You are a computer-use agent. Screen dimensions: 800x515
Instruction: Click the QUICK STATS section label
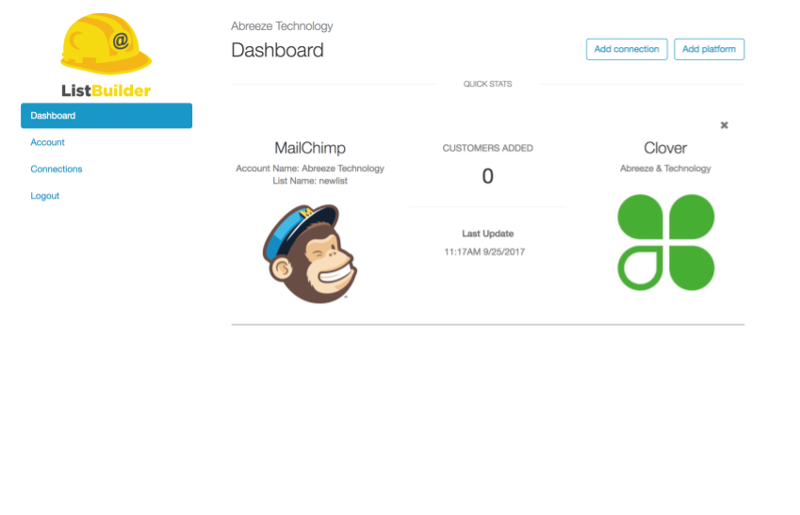(488, 84)
